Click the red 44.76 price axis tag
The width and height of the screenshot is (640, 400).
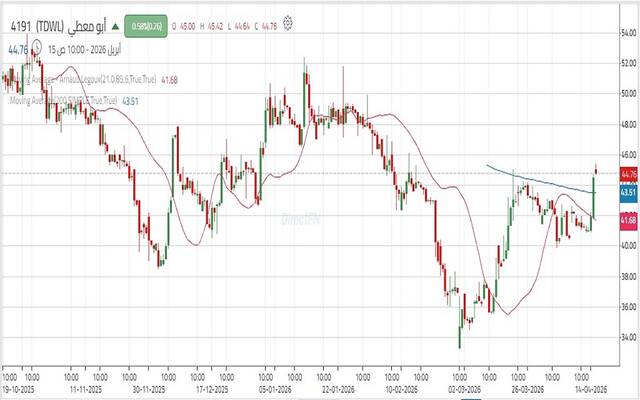[x=627, y=173]
